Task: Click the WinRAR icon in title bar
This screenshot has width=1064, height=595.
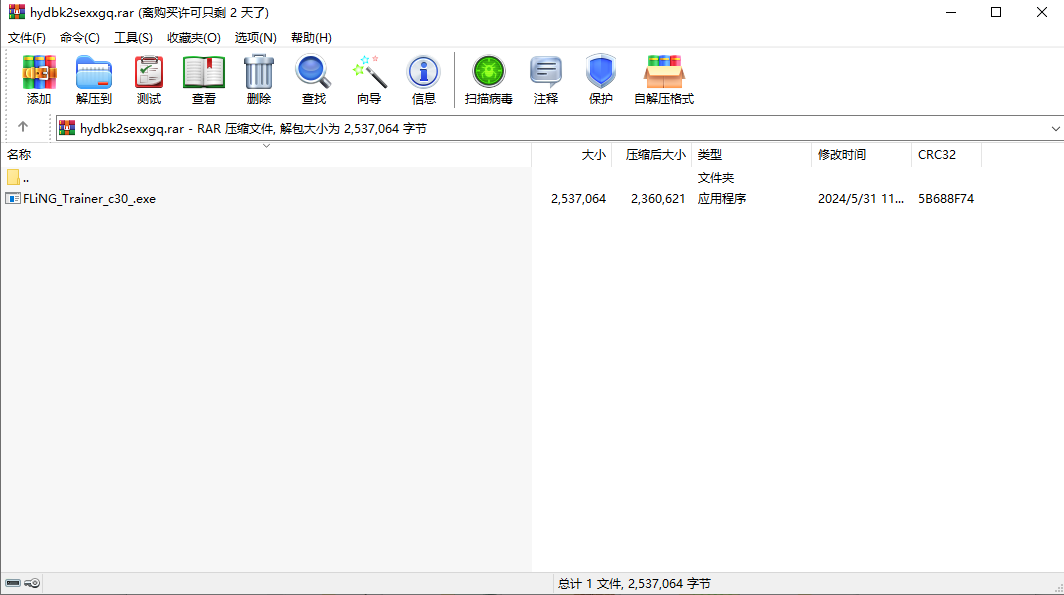Action: click(16, 12)
